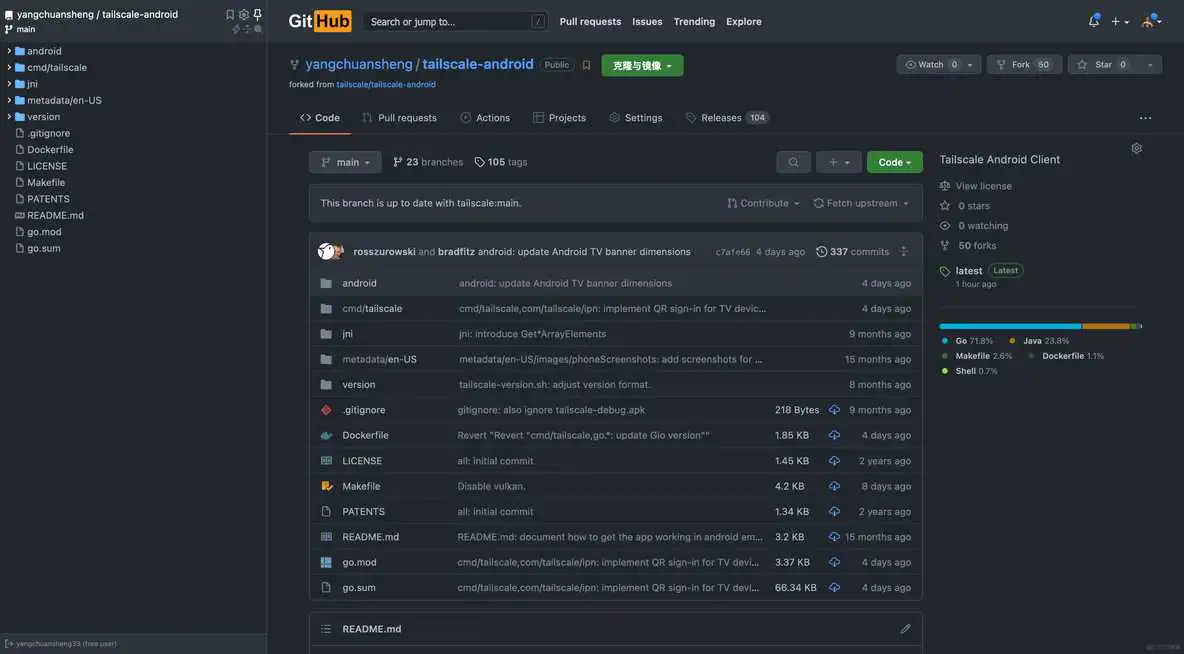Switch to the repository Pull requests tab
Image resolution: width=1184 pixels, height=654 pixels.
point(399,118)
